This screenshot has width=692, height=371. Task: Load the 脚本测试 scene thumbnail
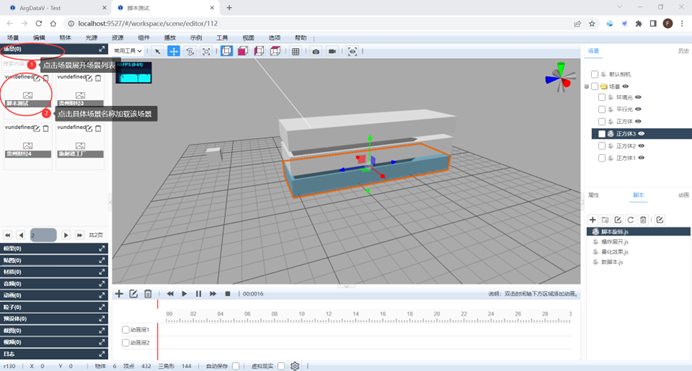click(28, 95)
